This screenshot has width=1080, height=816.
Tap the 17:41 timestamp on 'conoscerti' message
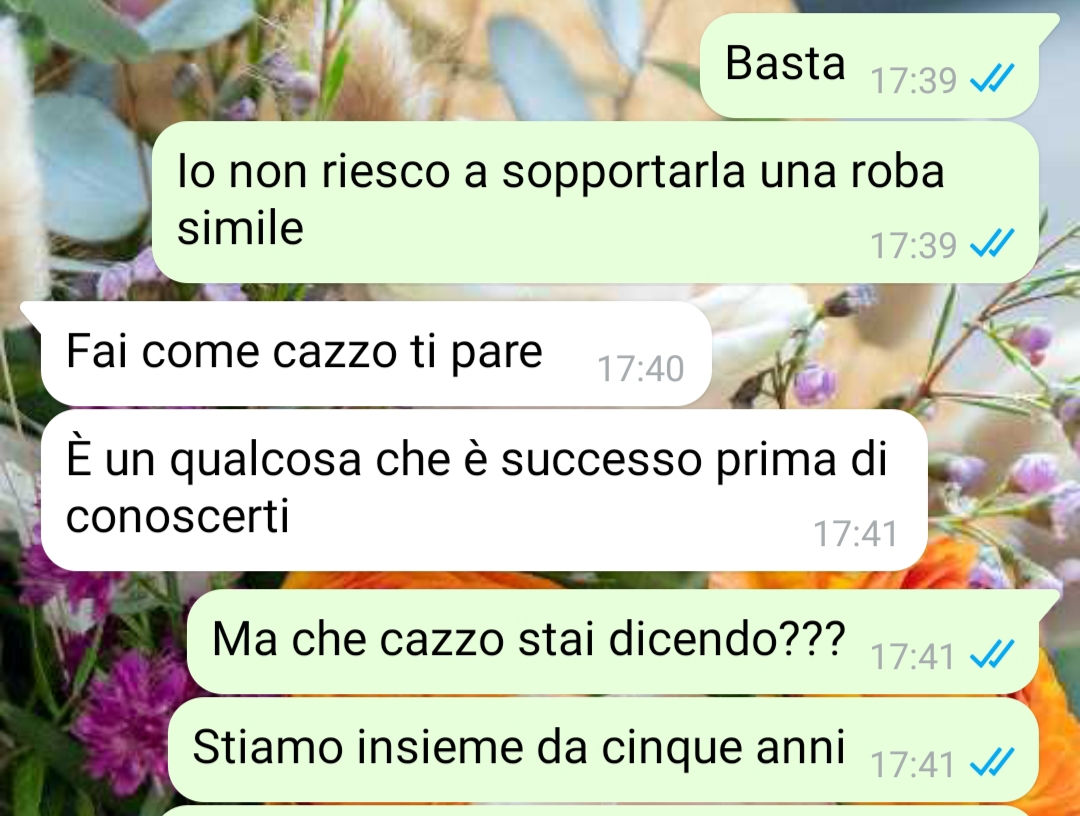pos(856,533)
